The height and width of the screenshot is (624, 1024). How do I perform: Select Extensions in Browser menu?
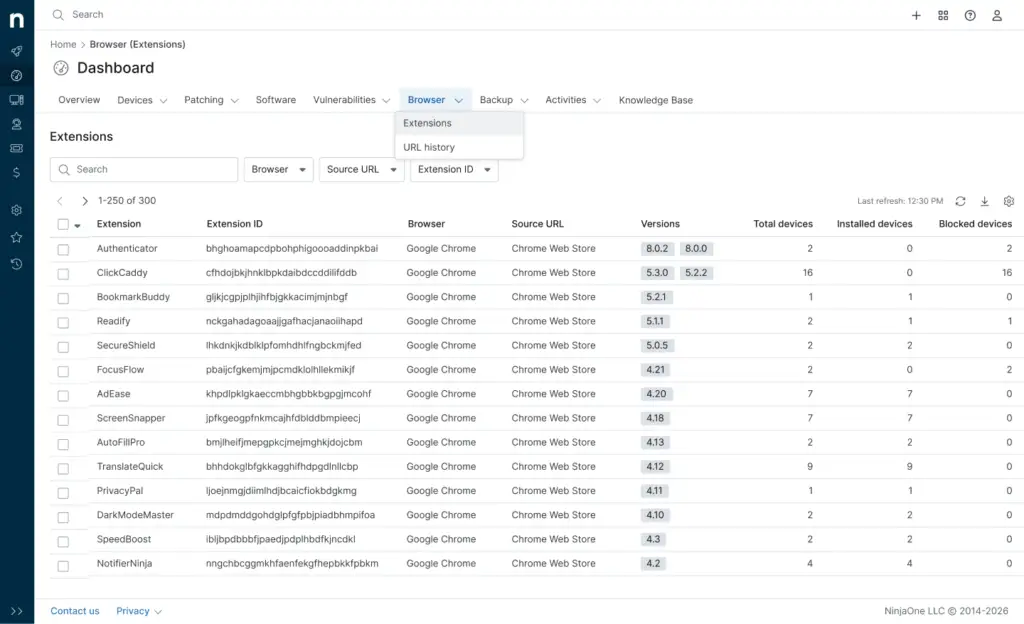(459, 123)
